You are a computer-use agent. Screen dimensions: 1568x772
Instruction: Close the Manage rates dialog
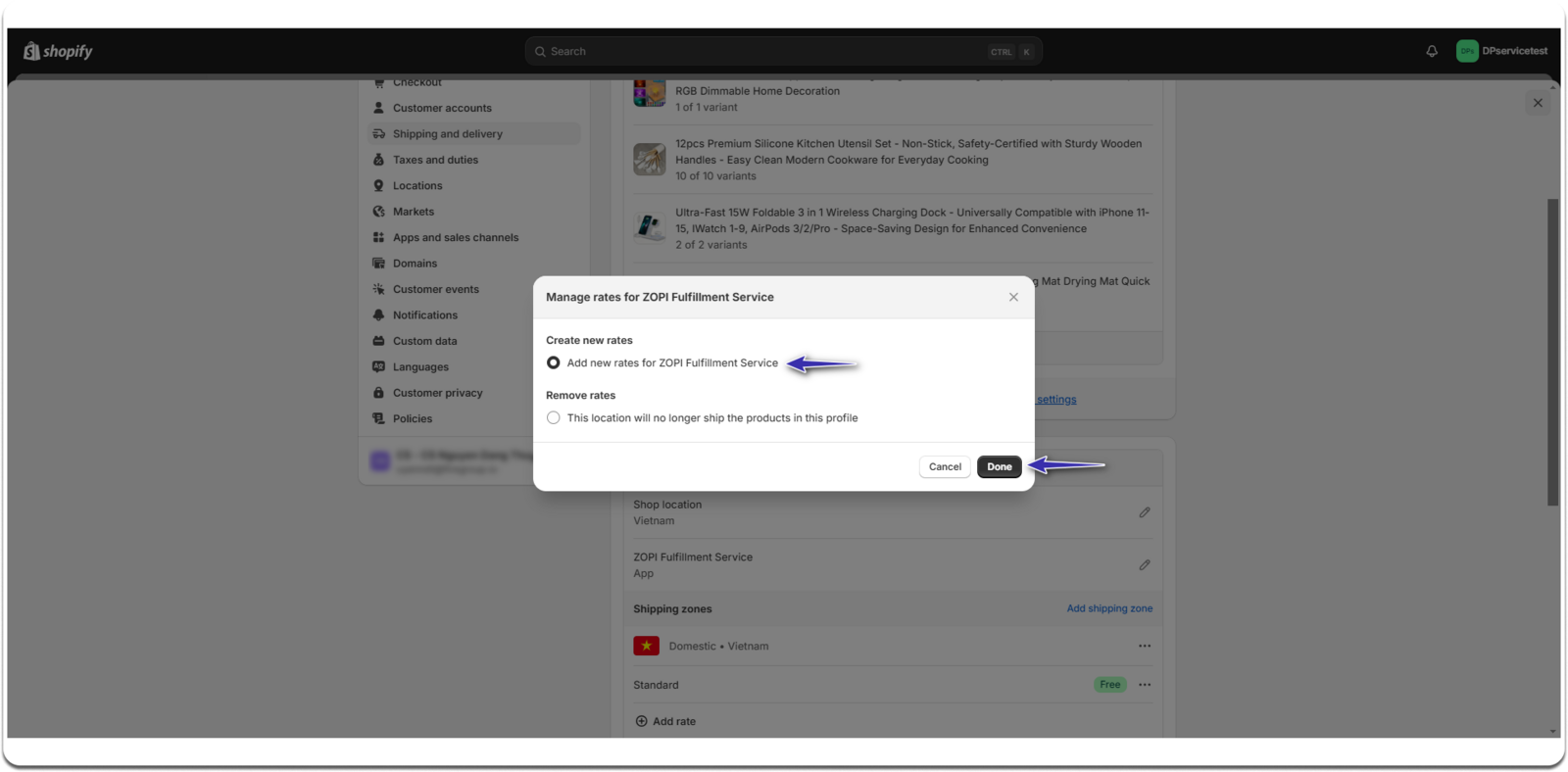pyautogui.click(x=1013, y=298)
